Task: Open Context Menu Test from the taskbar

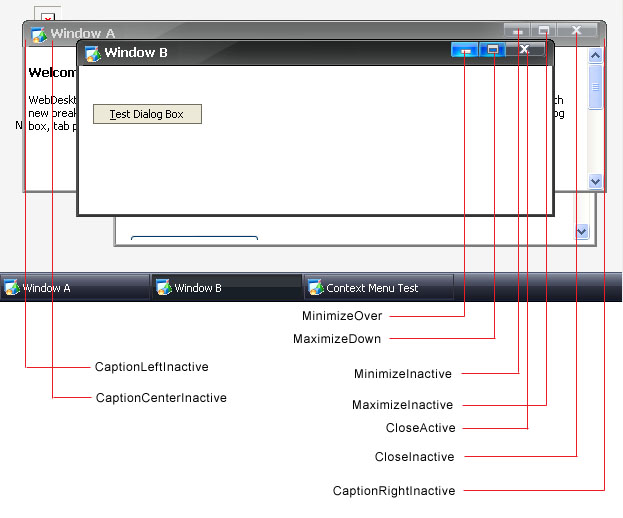Action: [378, 288]
